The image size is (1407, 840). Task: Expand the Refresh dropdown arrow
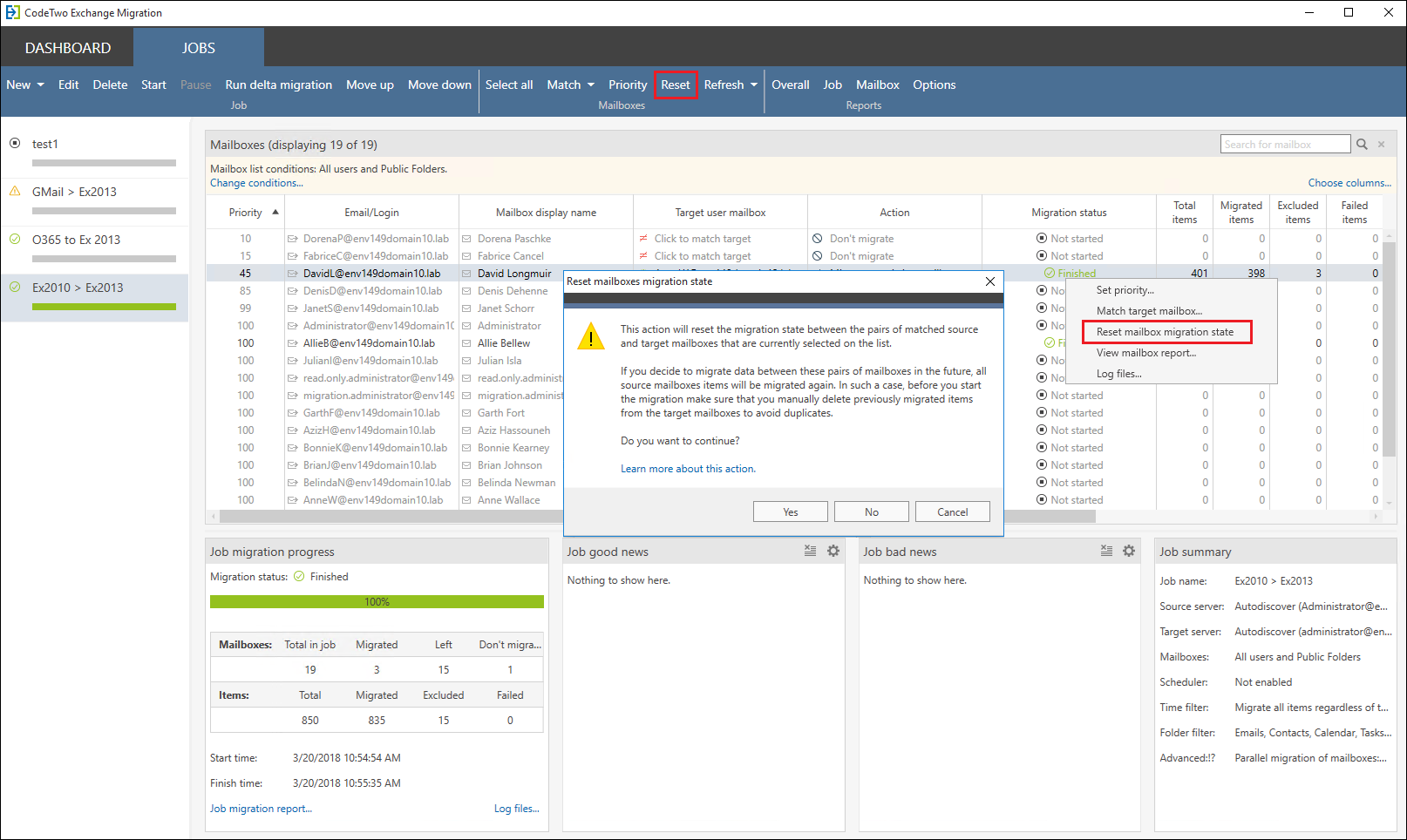pos(754,85)
